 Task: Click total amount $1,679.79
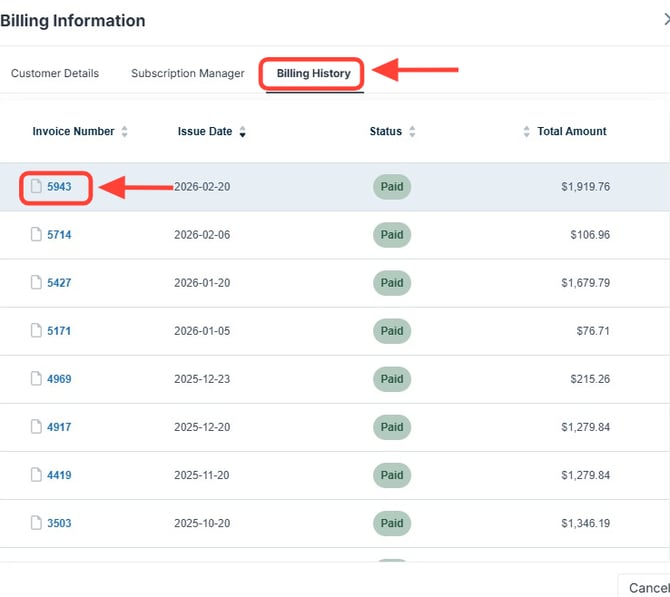585,283
